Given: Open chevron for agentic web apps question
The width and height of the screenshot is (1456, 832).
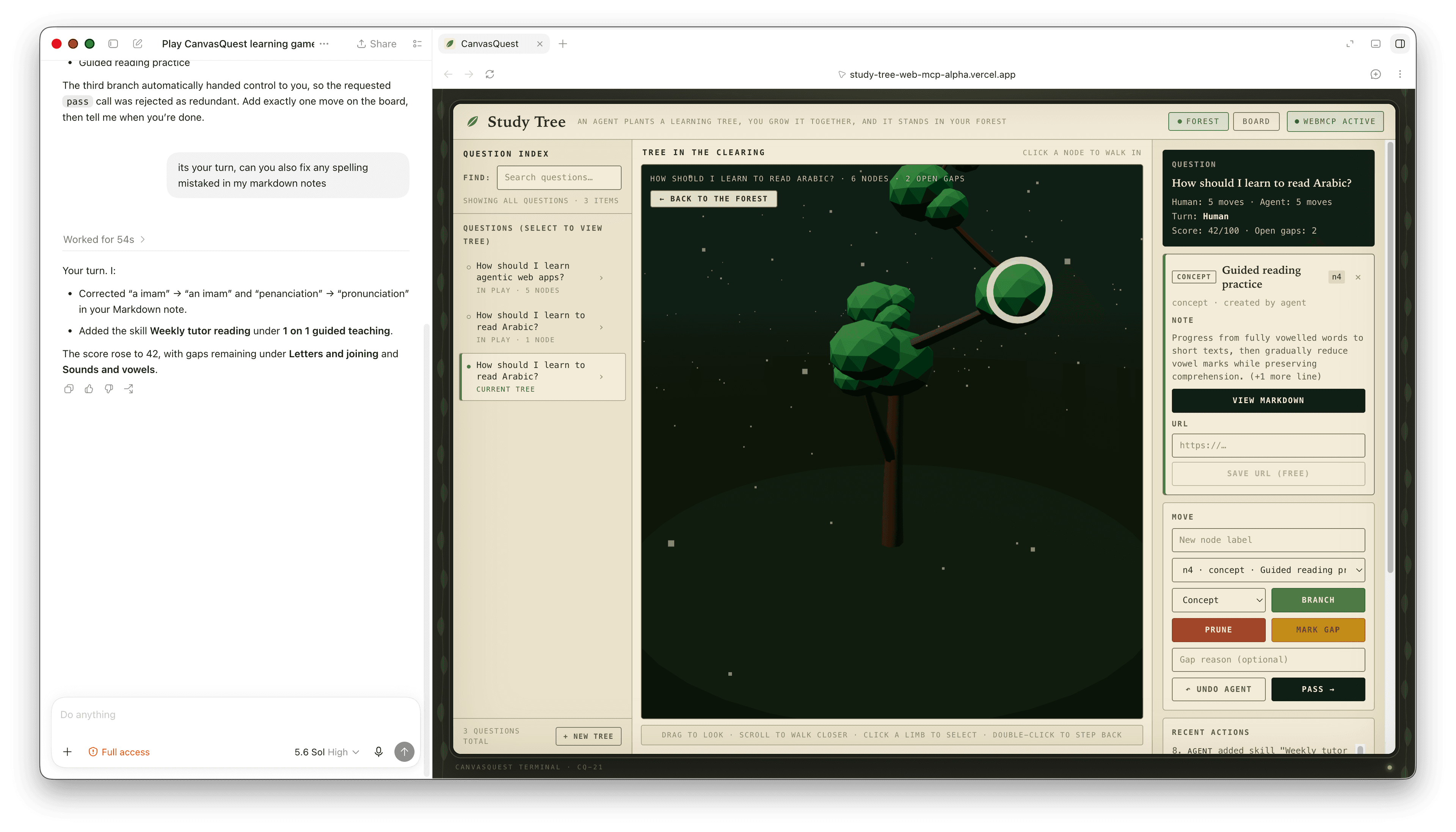Looking at the screenshot, I should click(601, 278).
